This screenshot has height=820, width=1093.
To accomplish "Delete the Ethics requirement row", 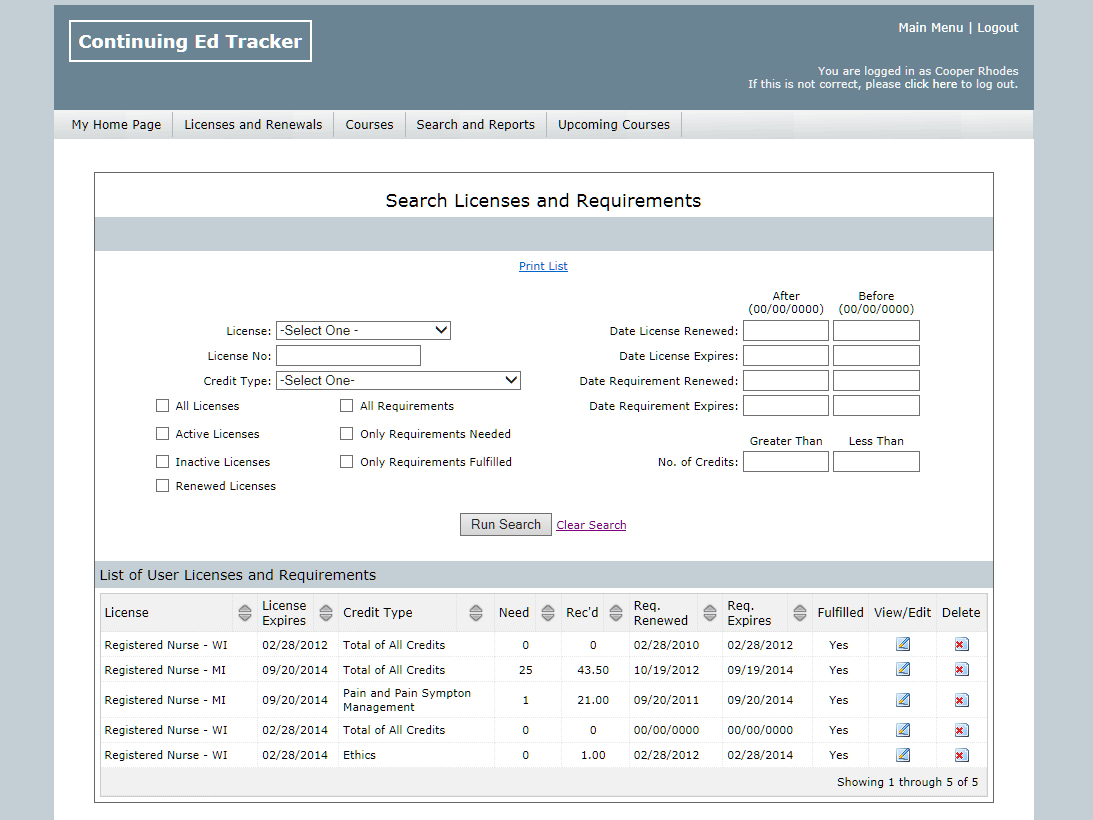I will pos(961,755).
